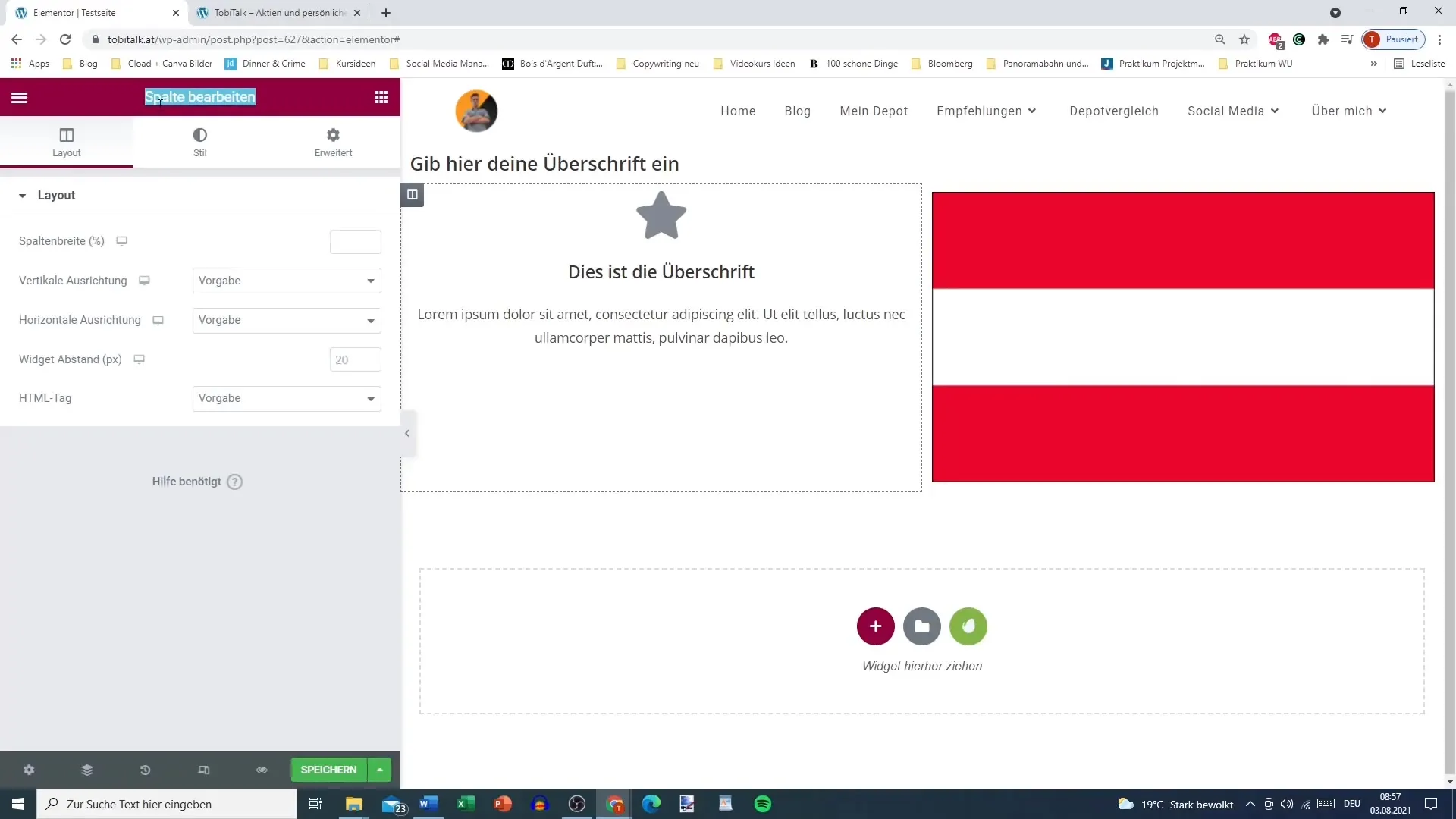Viewport: 1456px width, 819px height.
Task: Open the Windows Start menu
Action: (x=18, y=804)
